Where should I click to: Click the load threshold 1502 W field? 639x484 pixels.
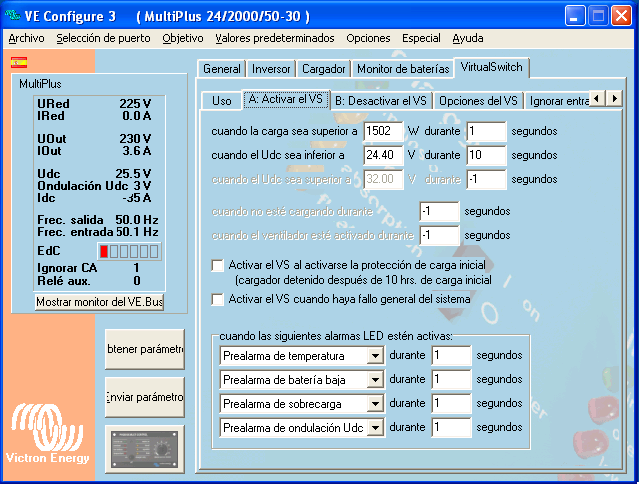click(383, 131)
